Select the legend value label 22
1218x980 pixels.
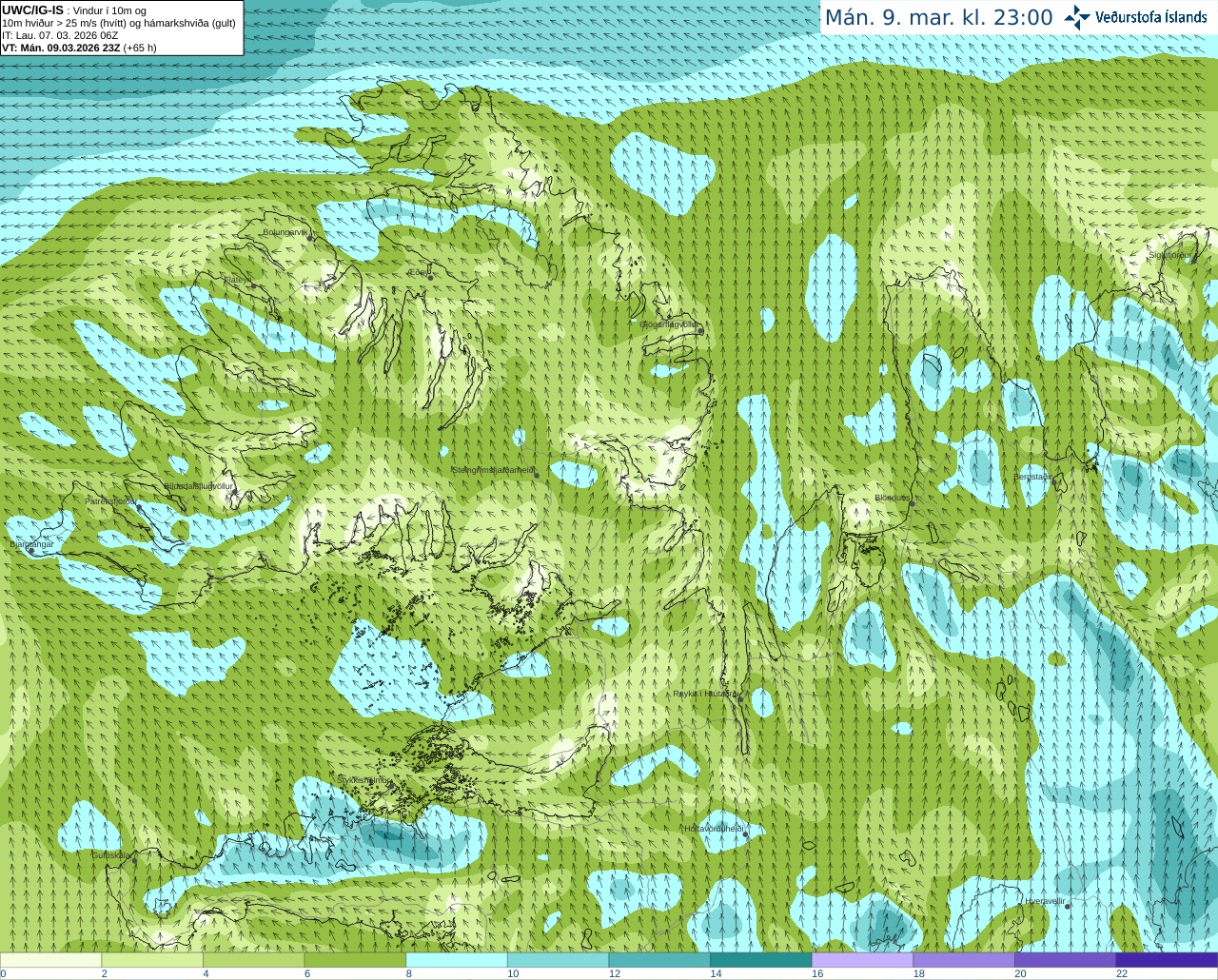click(1122, 974)
